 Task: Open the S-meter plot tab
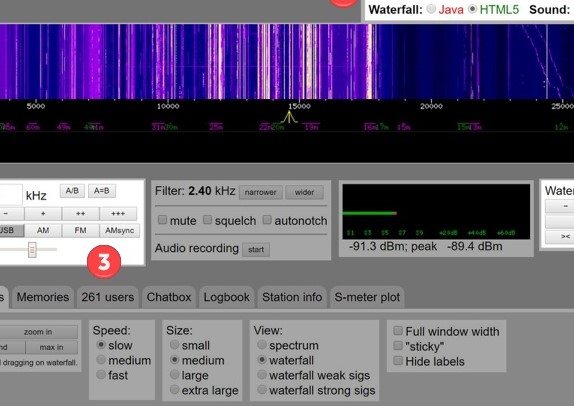(x=367, y=297)
